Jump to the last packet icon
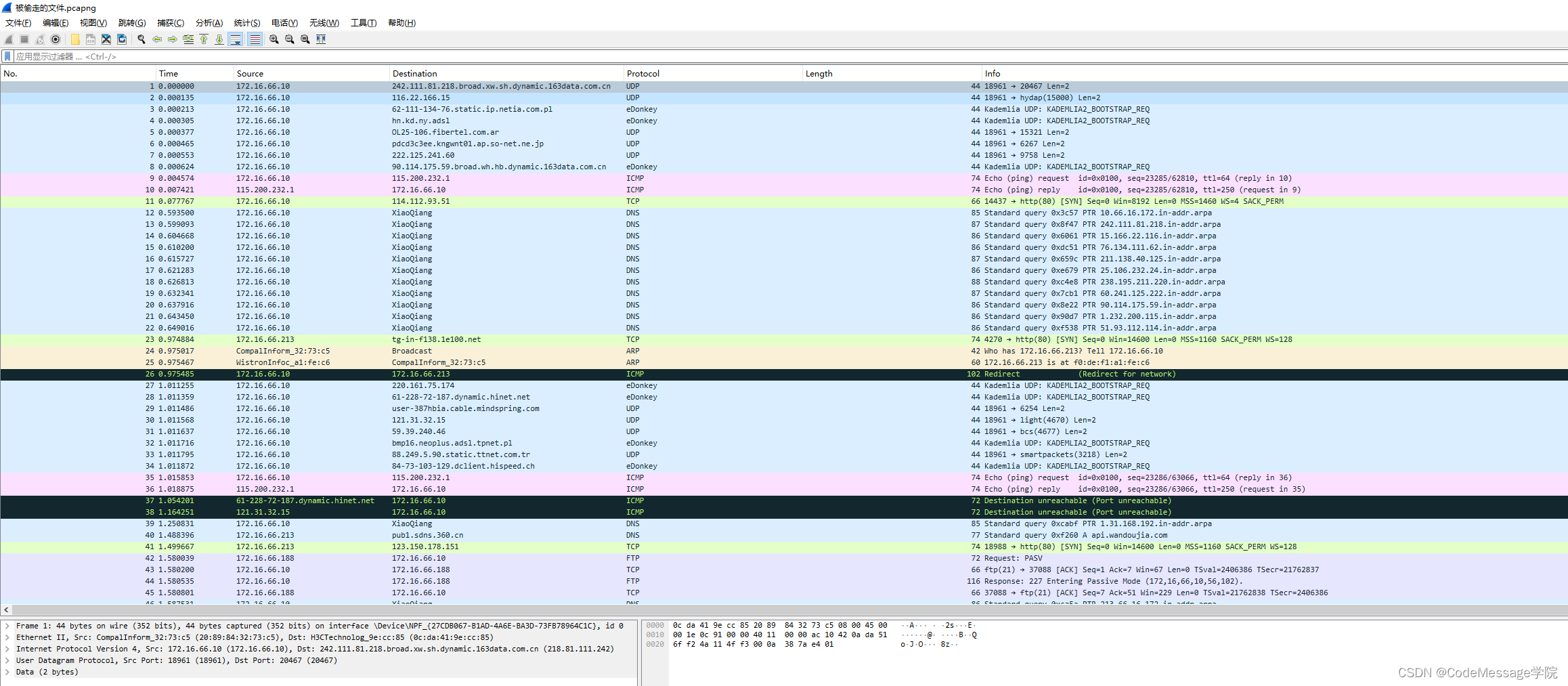This screenshot has height=686, width=1568. (x=219, y=39)
